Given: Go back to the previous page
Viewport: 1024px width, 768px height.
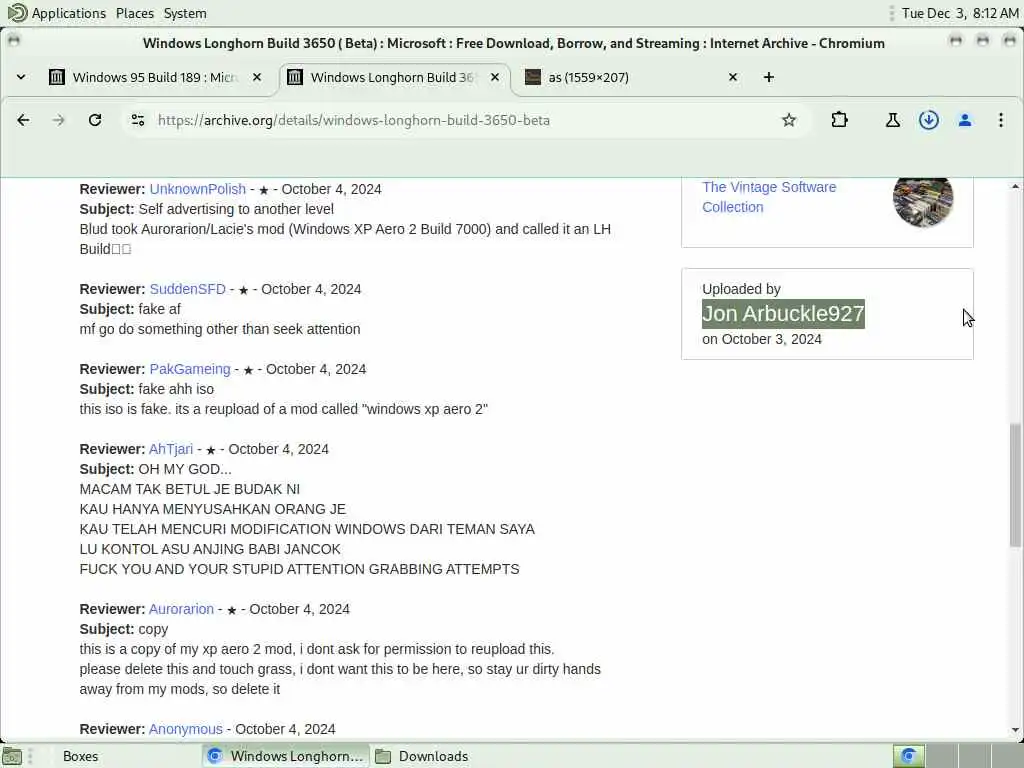Looking at the screenshot, I should [23, 120].
